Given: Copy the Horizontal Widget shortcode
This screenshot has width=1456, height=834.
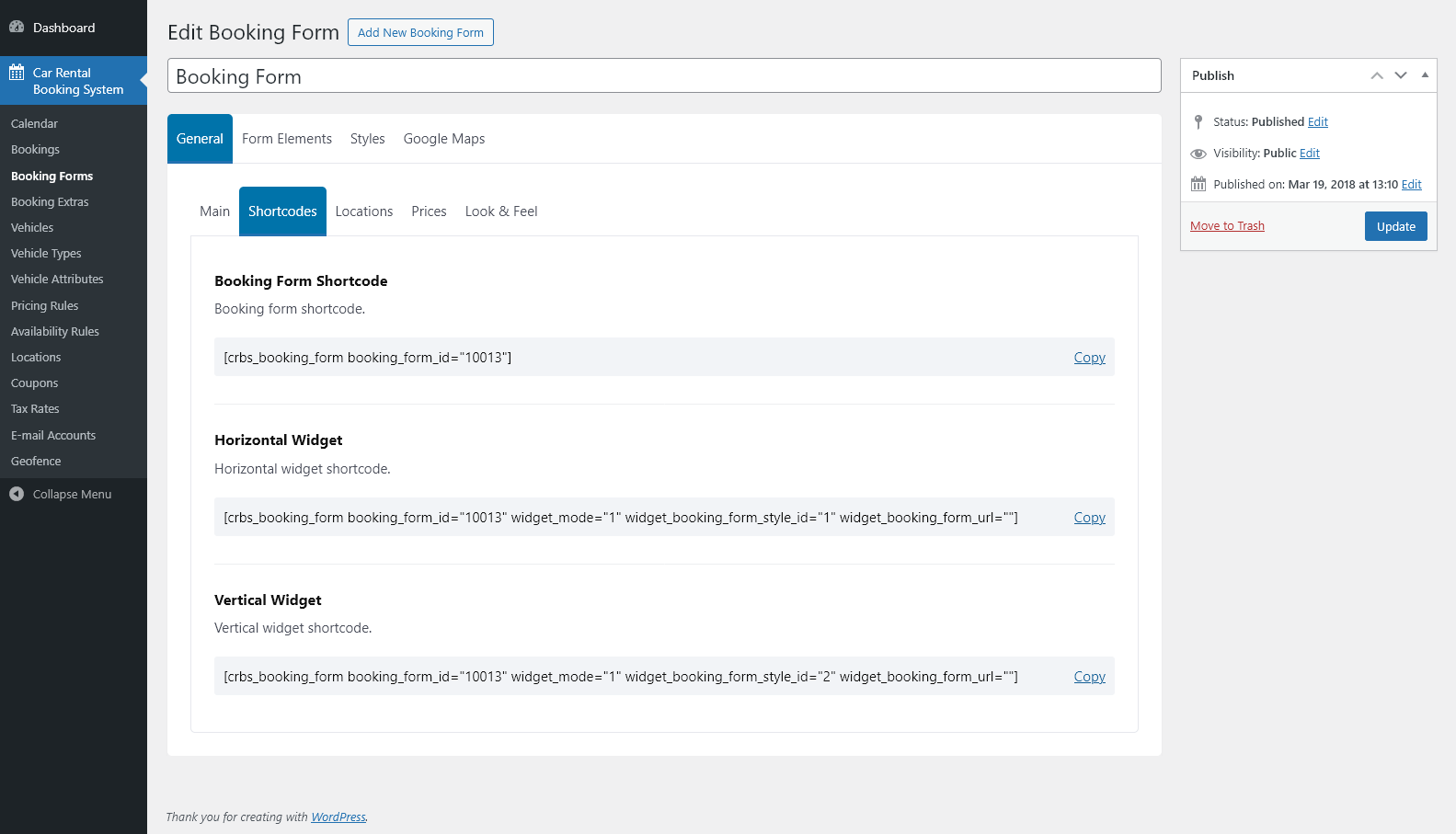Looking at the screenshot, I should [1089, 518].
